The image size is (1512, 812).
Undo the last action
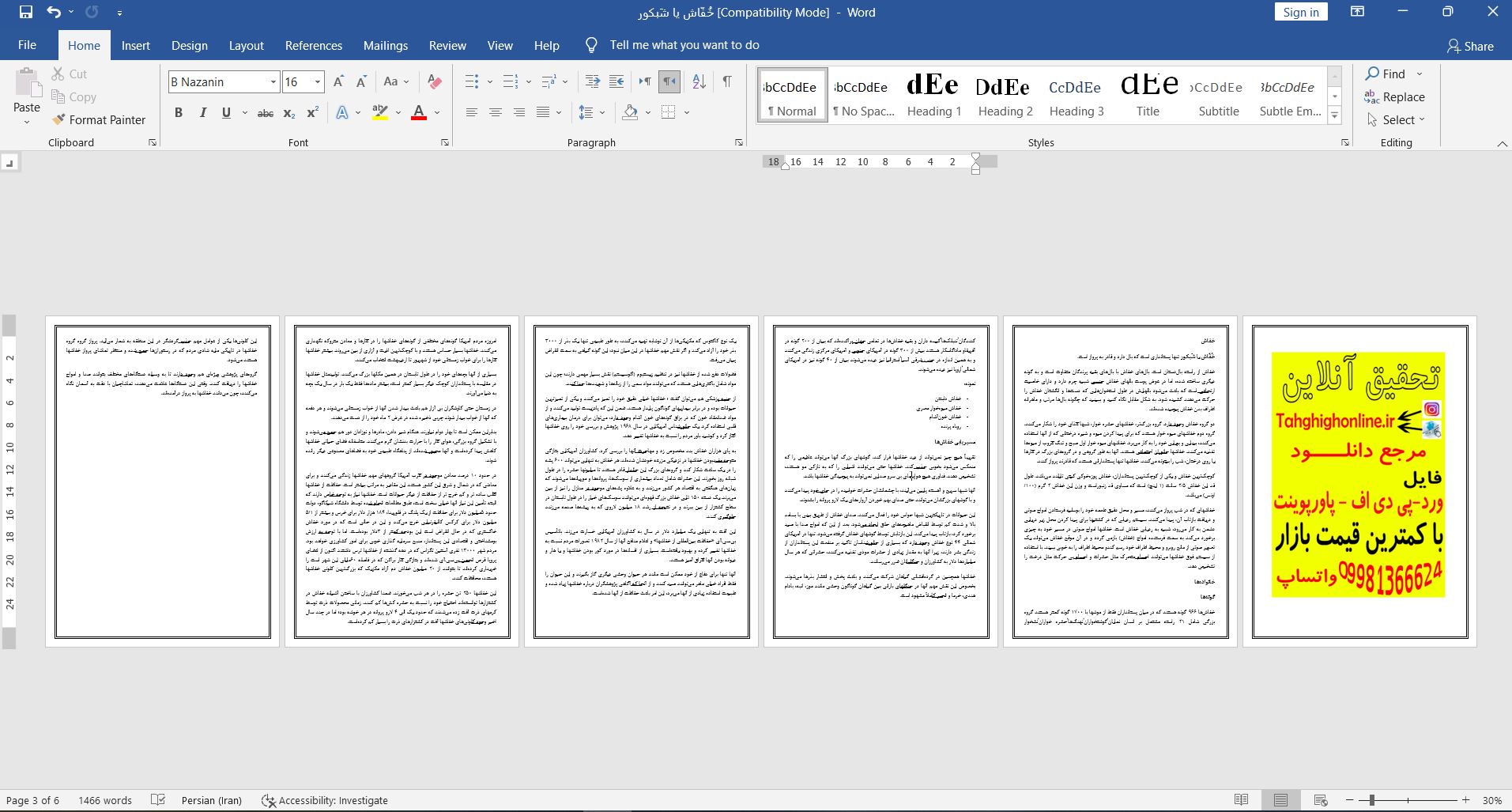click(53, 12)
